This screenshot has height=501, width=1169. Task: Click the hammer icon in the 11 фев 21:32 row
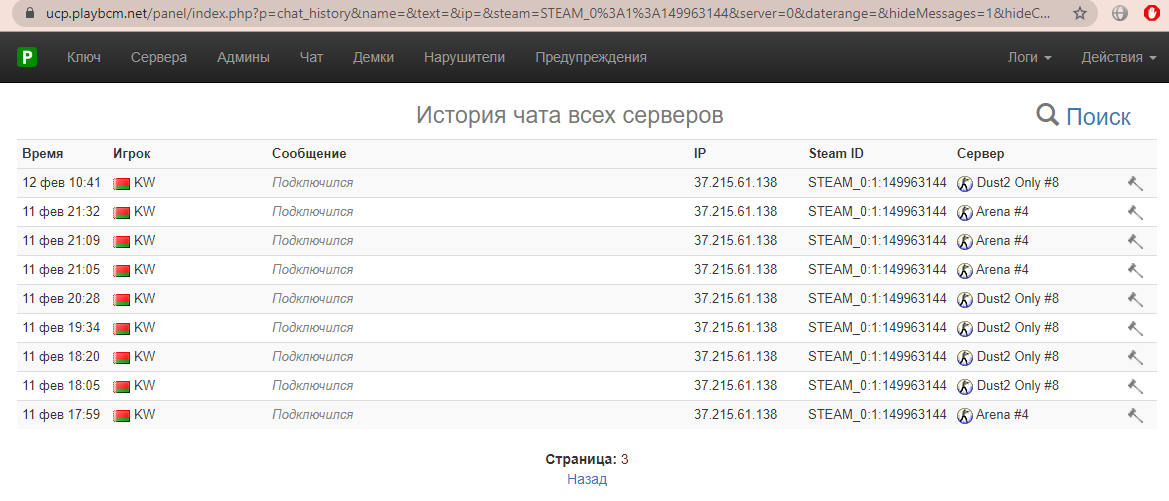click(1134, 212)
